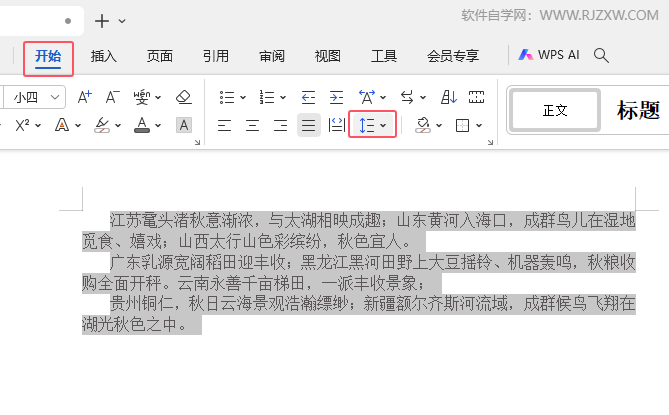Viewport: 669px width, 415px height.
Task: Apply paragraph borders icon
Action: tap(462, 125)
